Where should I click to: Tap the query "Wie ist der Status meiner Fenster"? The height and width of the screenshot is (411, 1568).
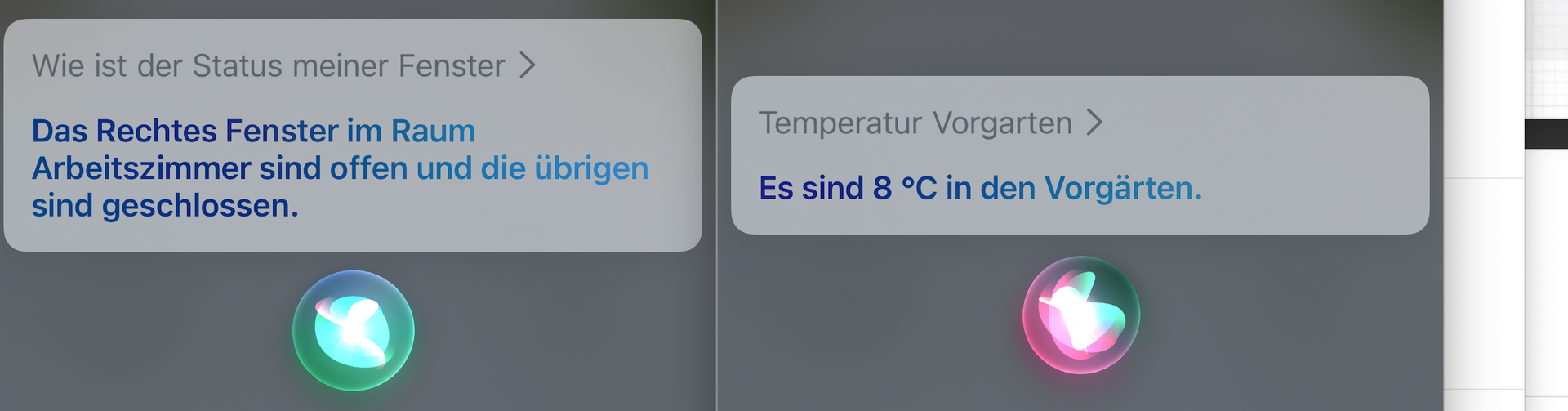click(x=268, y=65)
